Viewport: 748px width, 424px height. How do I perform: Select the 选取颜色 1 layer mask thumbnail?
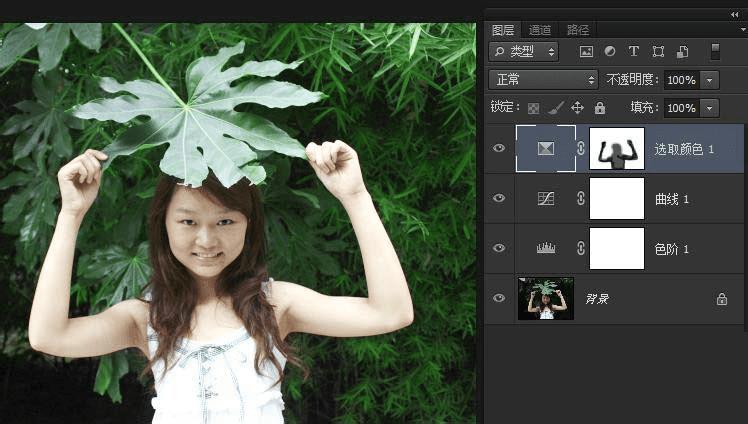pyautogui.click(x=617, y=149)
